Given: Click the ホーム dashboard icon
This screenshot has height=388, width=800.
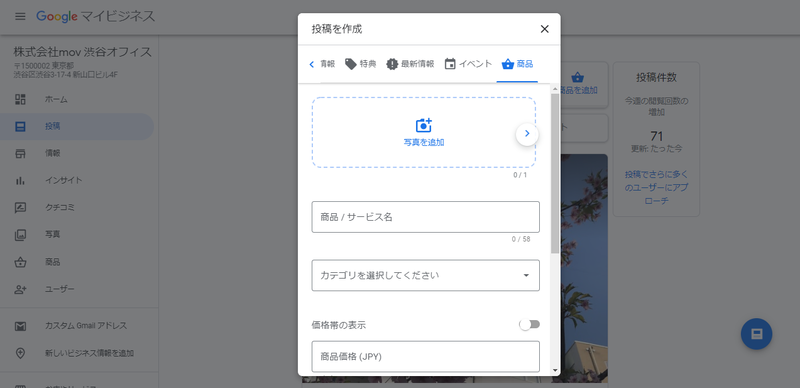Looking at the screenshot, I should (20, 100).
